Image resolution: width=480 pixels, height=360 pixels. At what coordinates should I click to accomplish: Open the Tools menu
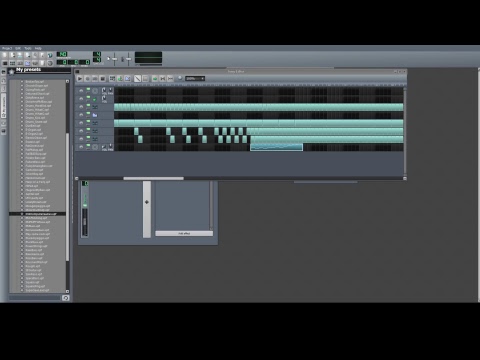(x=28, y=48)
